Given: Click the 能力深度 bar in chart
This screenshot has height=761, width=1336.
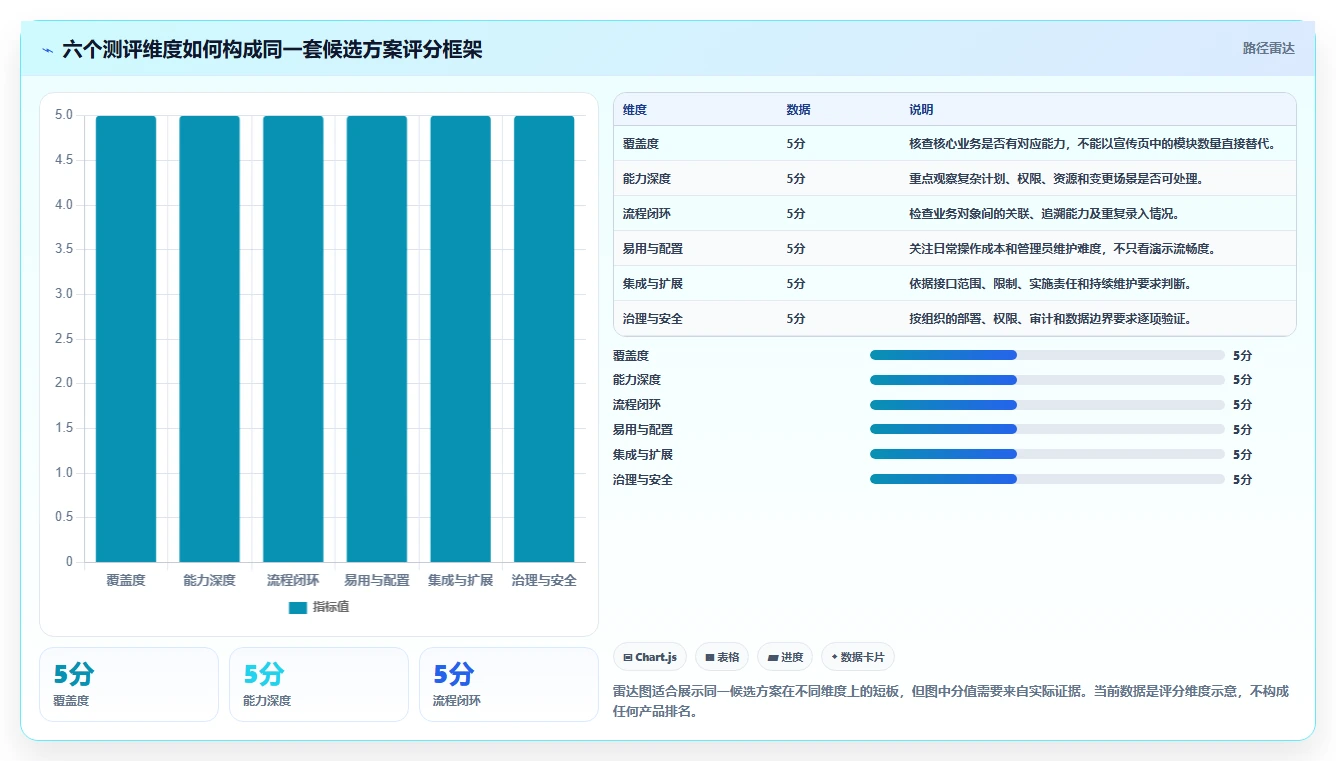Looking at the screenshot, I should tap(209, 339).
